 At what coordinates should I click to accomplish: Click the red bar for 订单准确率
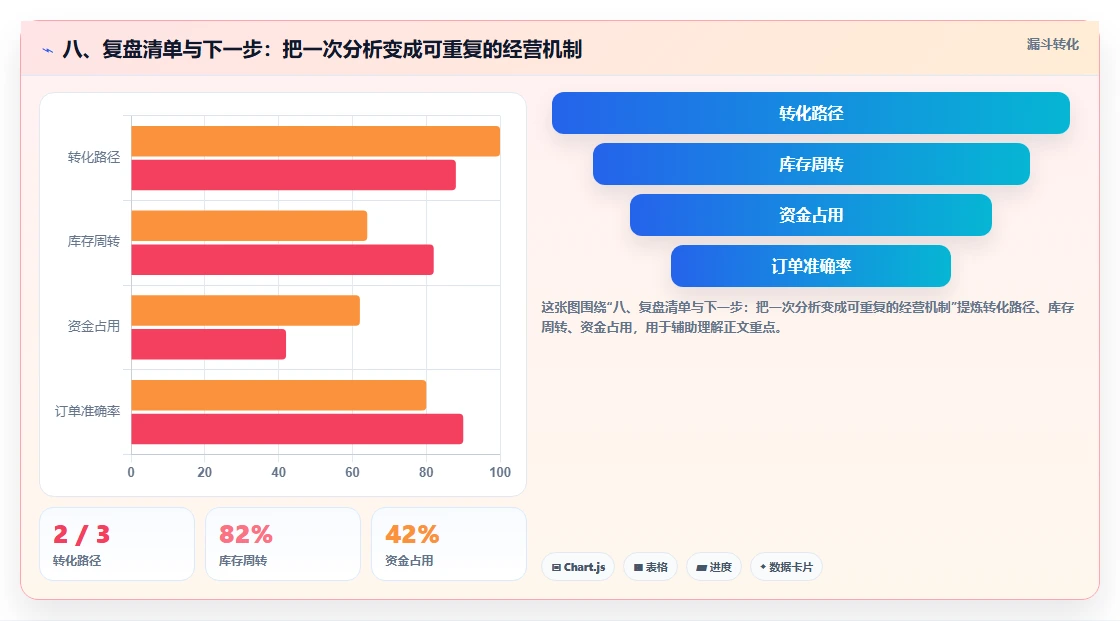click(x=297, y=429)
